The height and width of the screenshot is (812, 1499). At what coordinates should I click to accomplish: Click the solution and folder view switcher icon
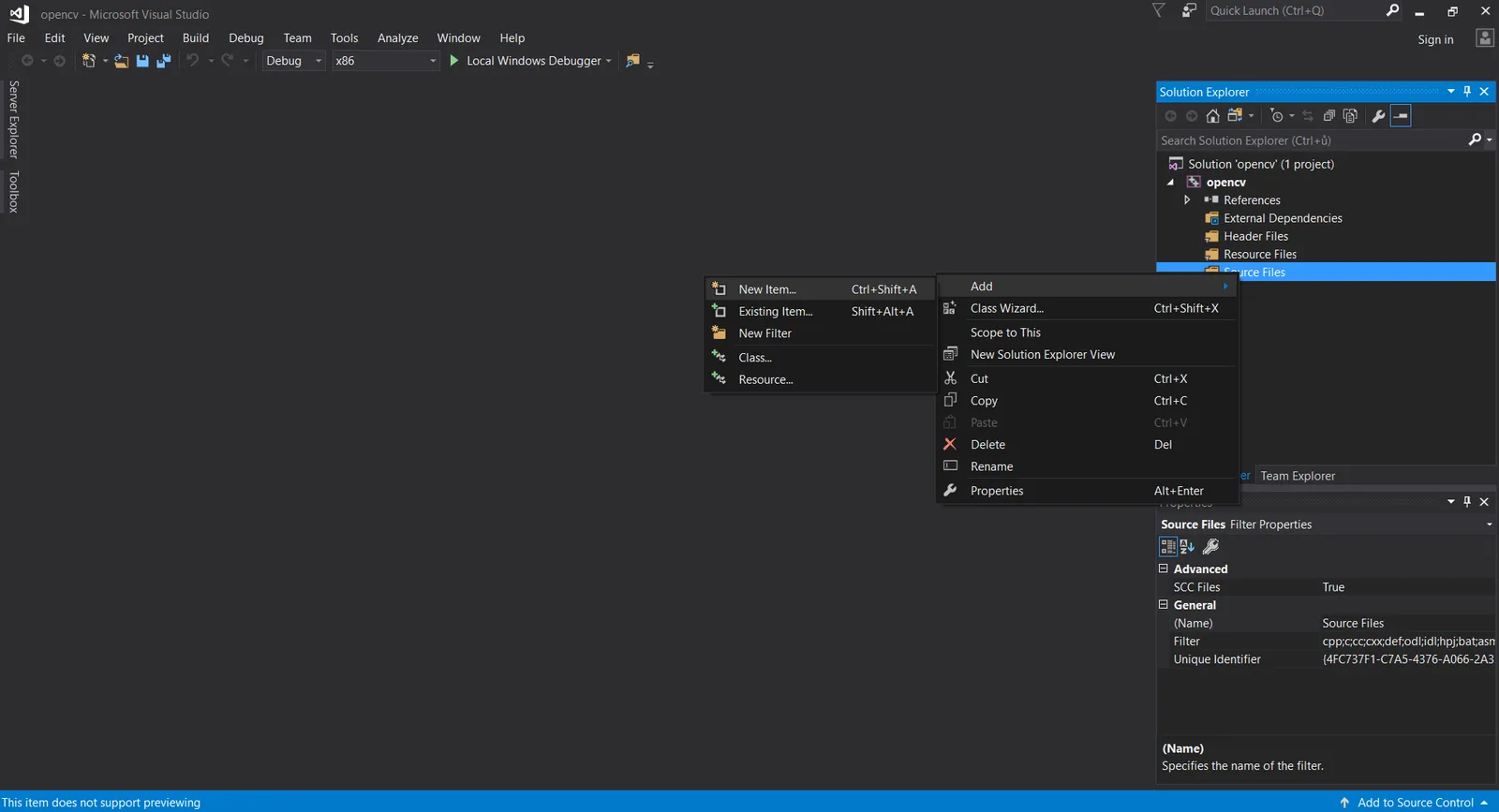[1235, 116]
